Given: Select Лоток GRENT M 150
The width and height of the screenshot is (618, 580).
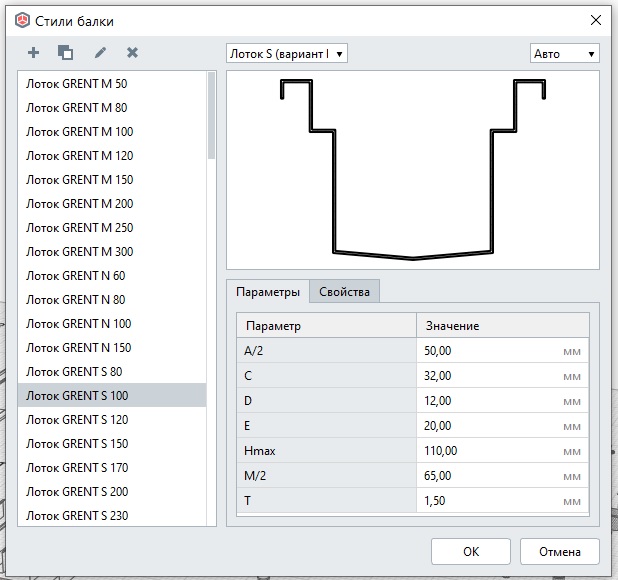Looking at the screenshot, I should [112, 180].
